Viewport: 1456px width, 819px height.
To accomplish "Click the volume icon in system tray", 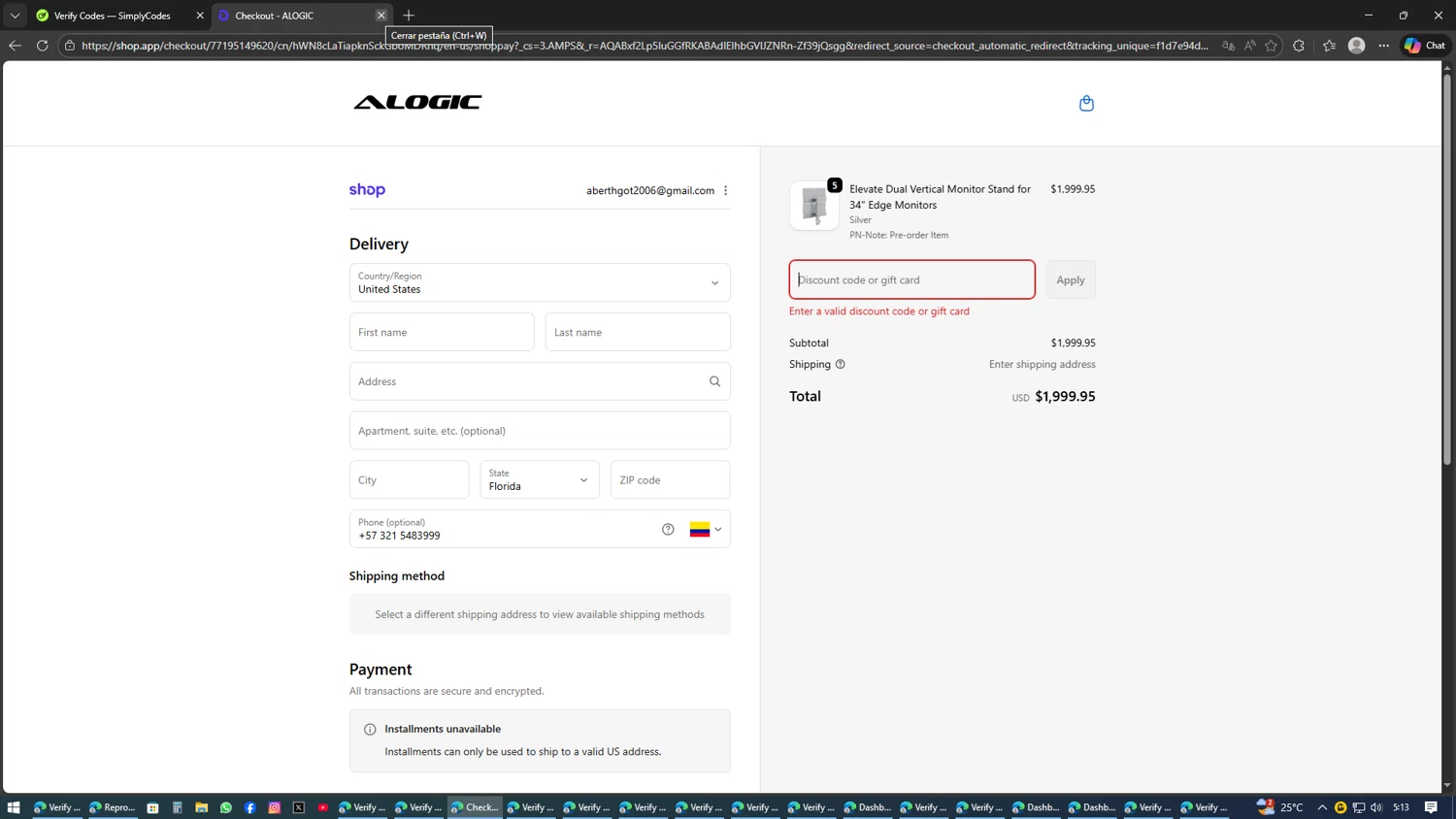I will coord(1376,807).
